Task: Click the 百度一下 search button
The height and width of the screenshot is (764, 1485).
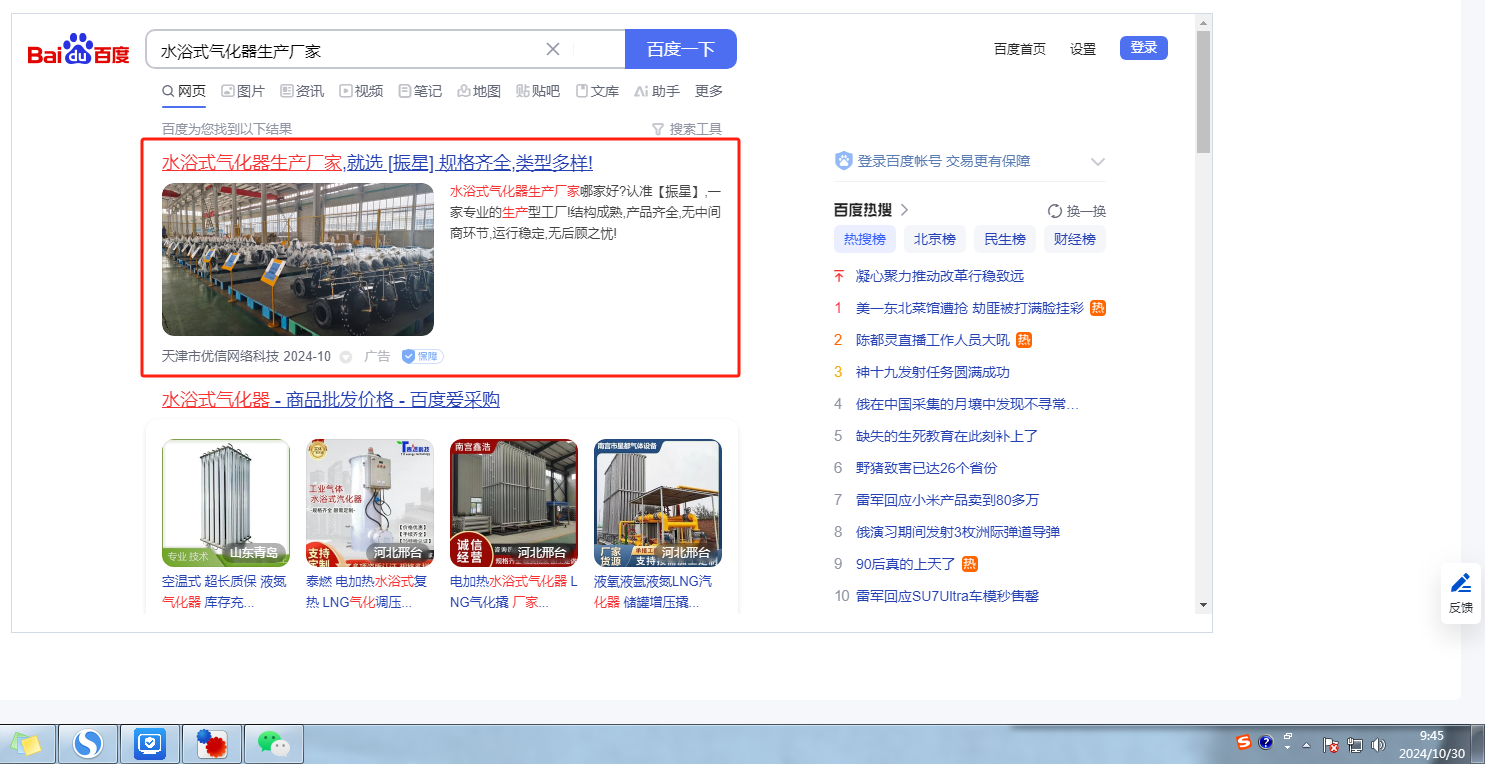Action: [681, 49]
